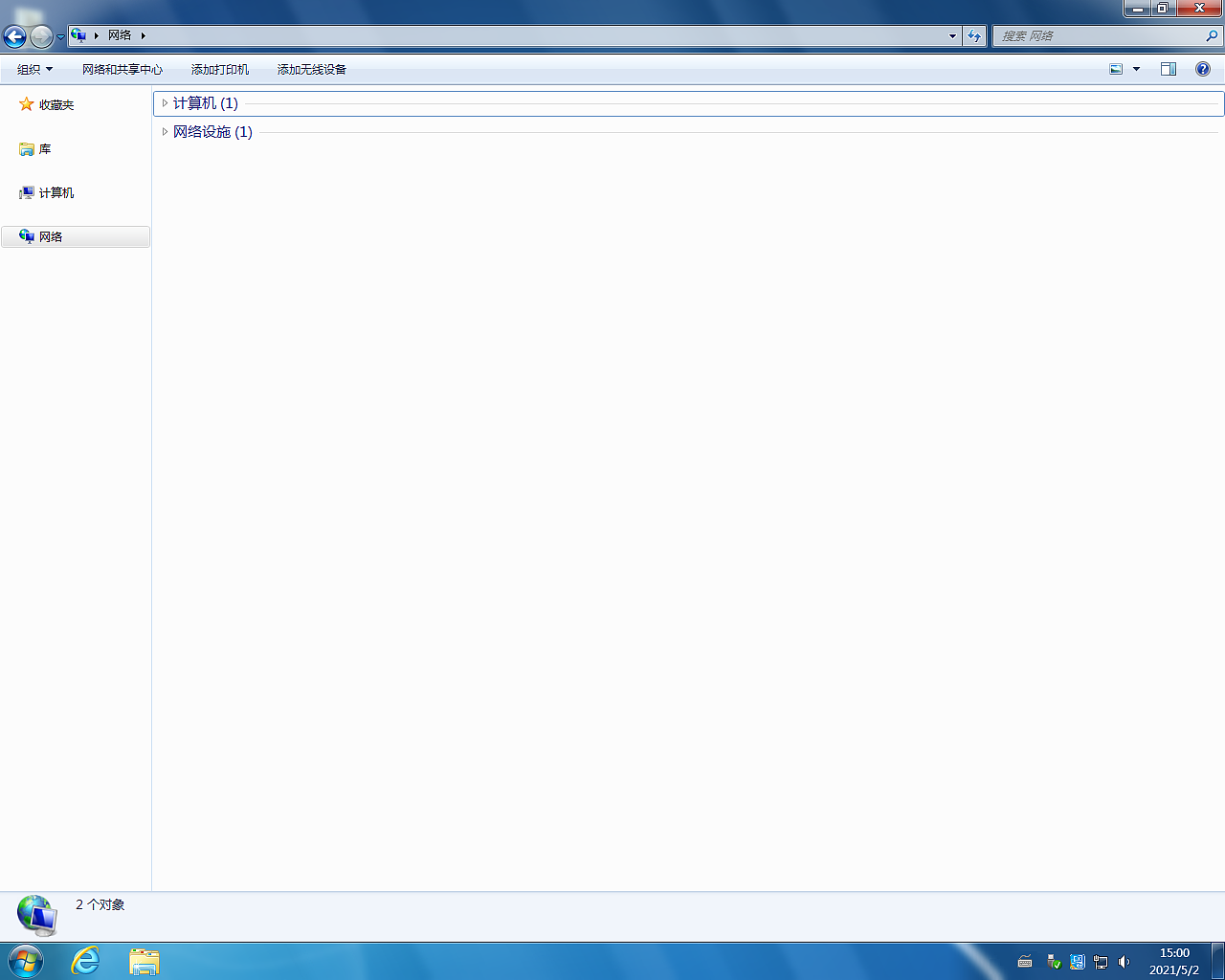Open the Back navigation arrow
The height and width of the screenshot is (980, 1225).
pos(14,36)
